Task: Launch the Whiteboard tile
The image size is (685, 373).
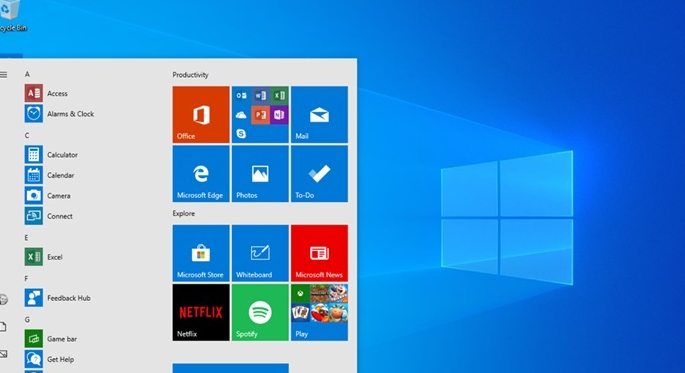Action: 260,253
